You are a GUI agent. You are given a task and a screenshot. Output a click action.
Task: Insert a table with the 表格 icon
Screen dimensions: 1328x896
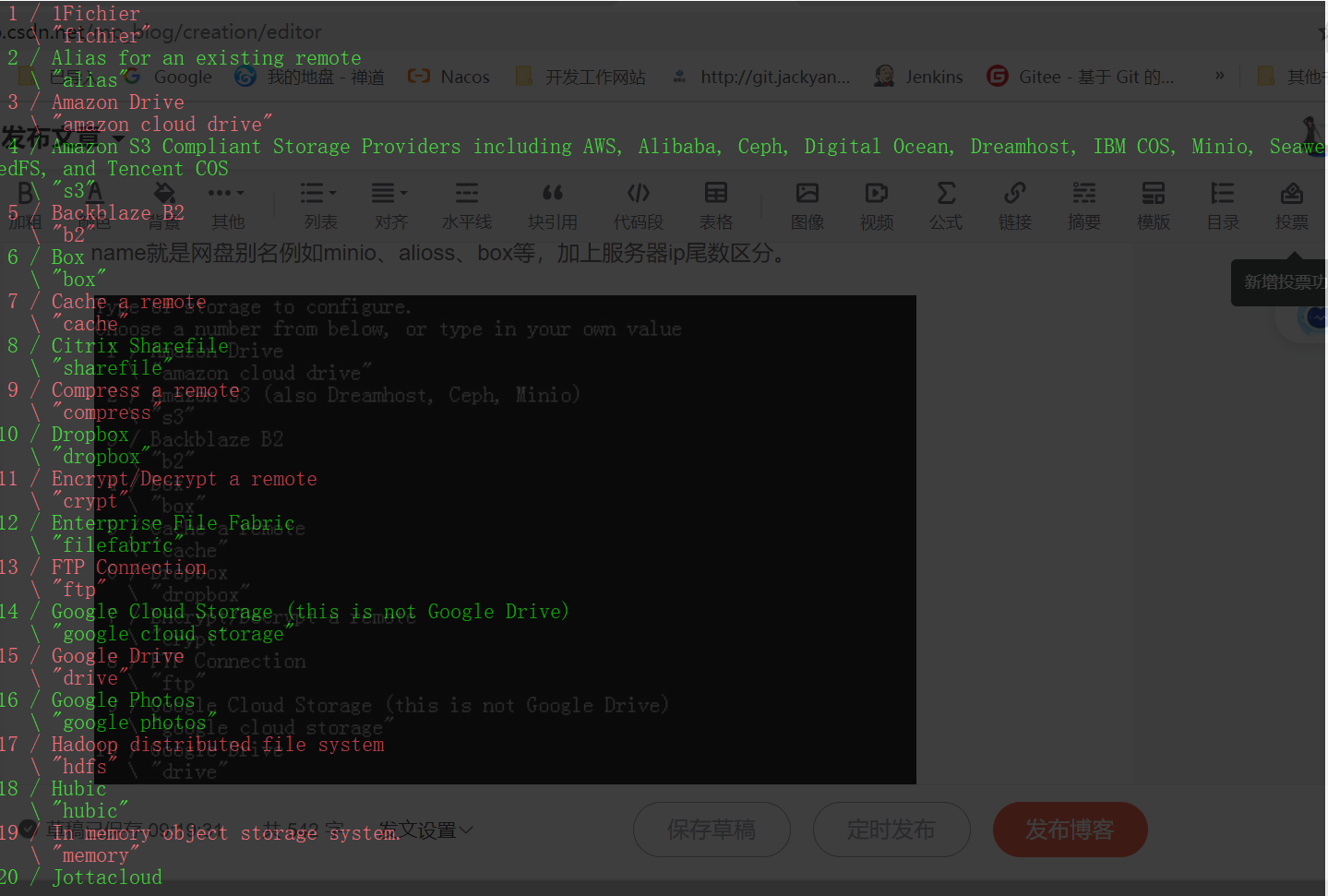tap(715, 205)
